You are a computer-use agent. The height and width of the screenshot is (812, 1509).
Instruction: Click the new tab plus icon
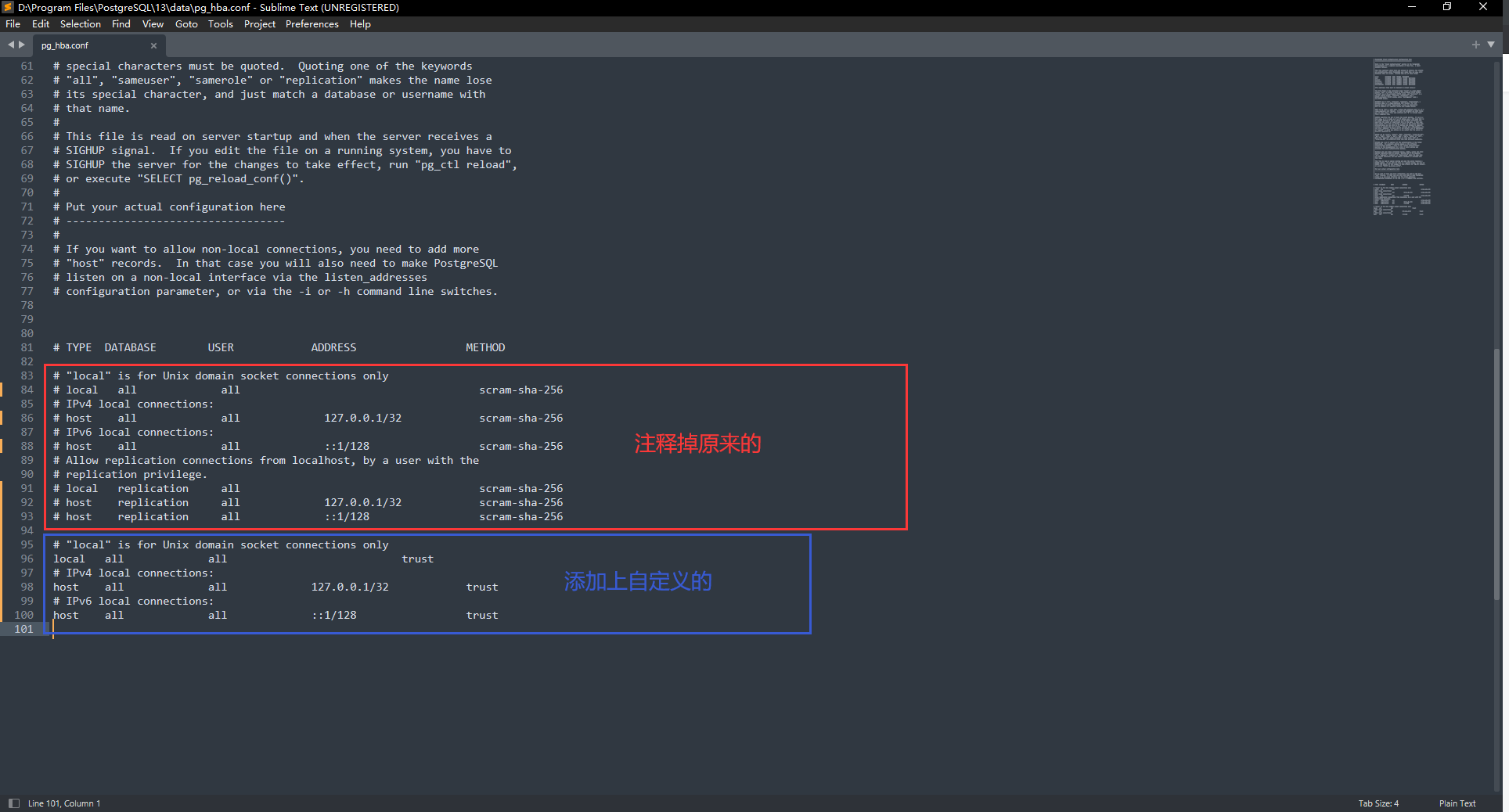pos(1475,45)
